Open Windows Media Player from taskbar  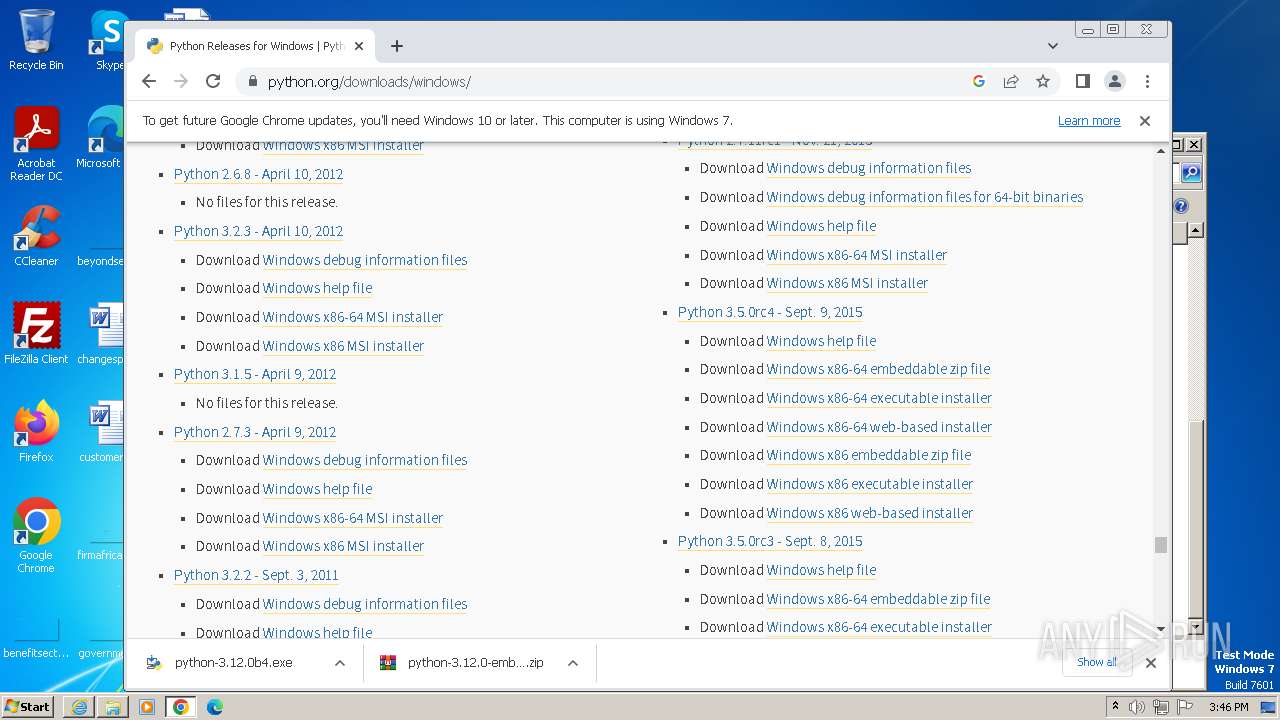click(x=146, y=707)
